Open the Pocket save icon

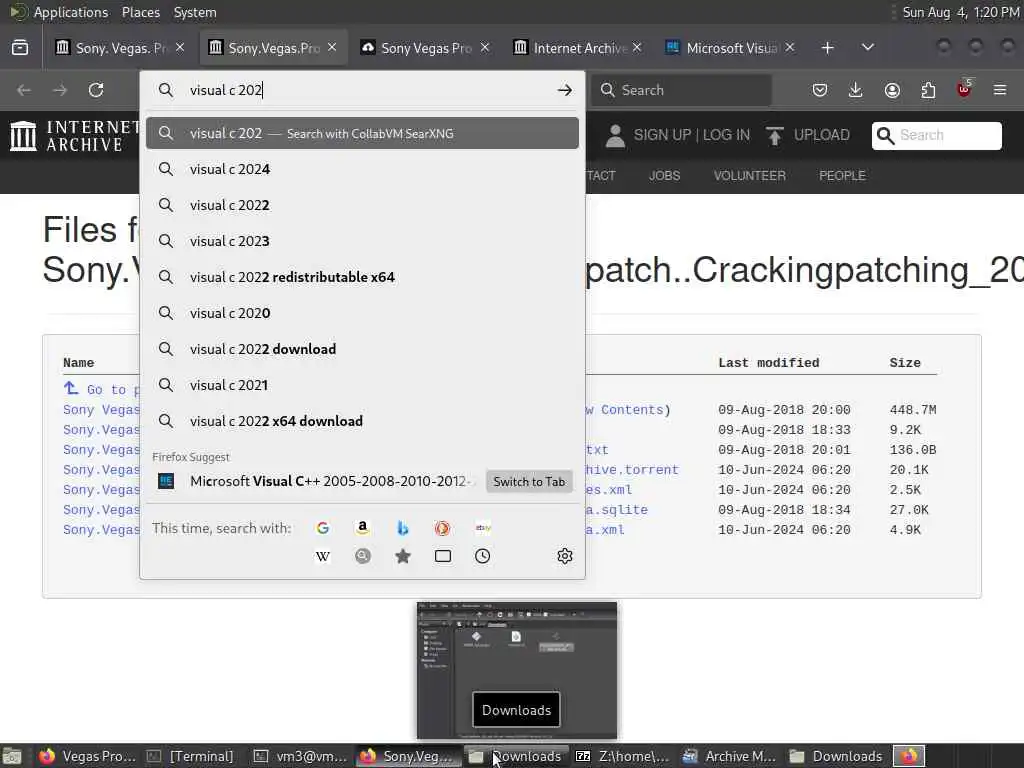(820, 90)
